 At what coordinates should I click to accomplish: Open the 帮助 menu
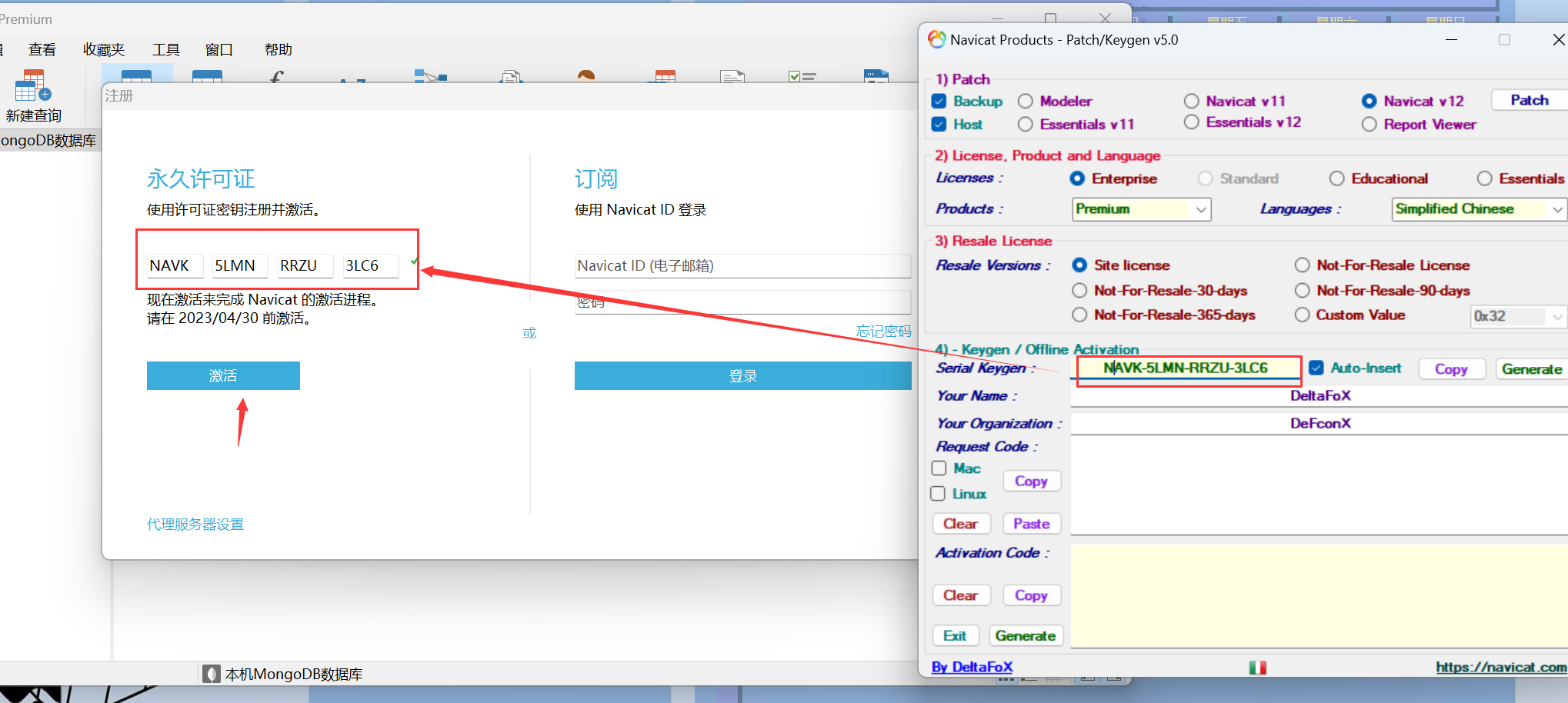tap(278, 50)
